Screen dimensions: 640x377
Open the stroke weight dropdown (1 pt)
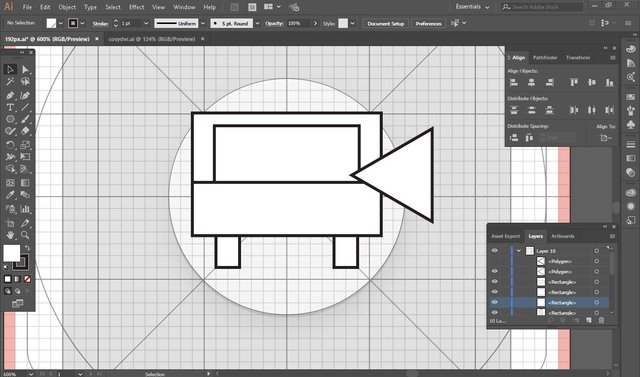(146, 24)
